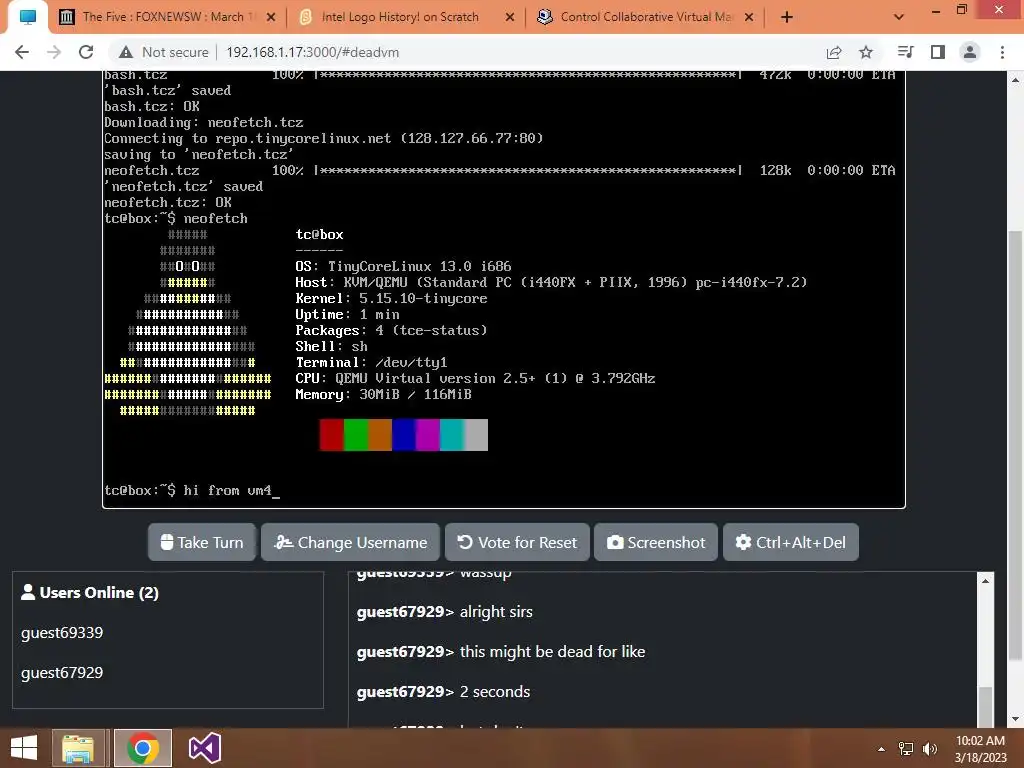Image resolution: width=1024 pixels, height=768 pixels.
Task: Send Ctrl+Alt+Del to the VM
Action: coord(790,542)
